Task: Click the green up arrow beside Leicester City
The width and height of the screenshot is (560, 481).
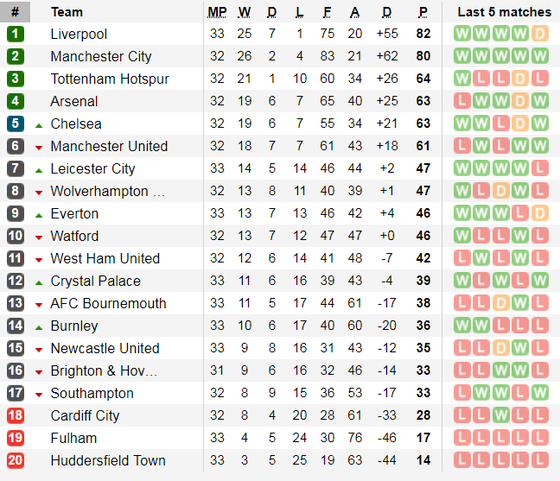Action: coord(39,171)
